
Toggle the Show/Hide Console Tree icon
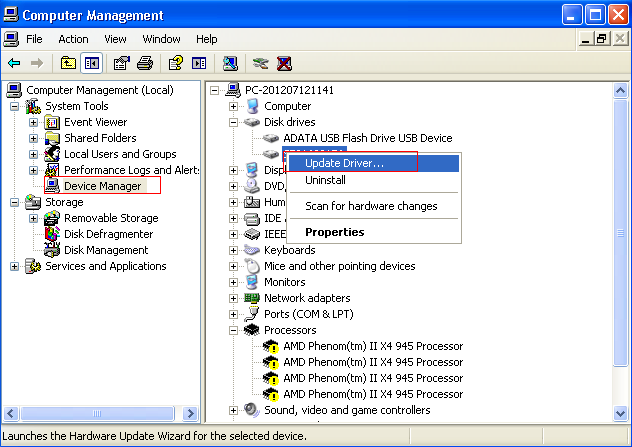92,64
